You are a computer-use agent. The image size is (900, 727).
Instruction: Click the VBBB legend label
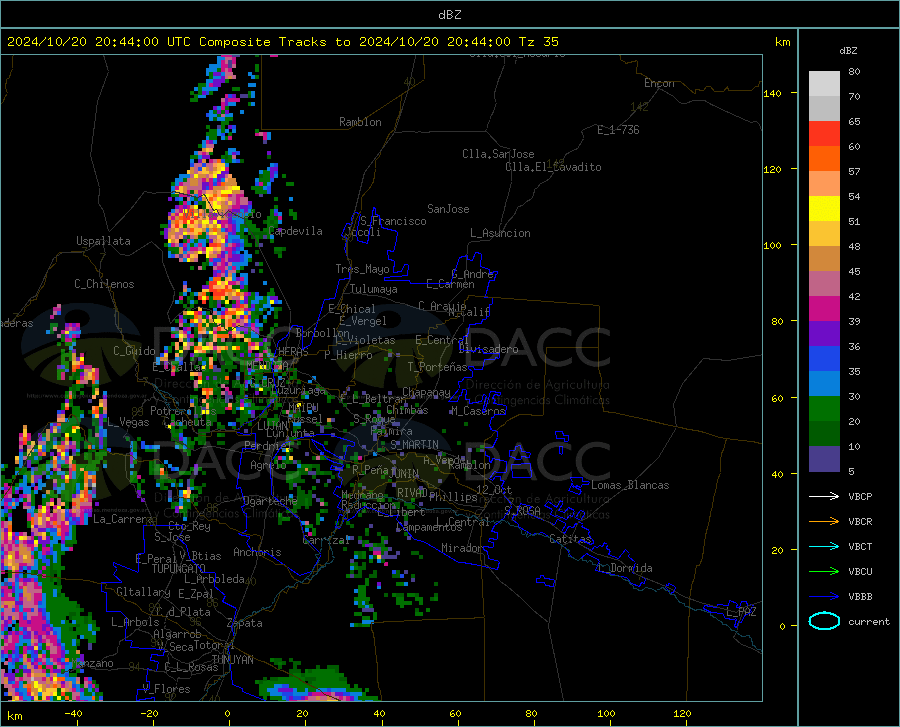[860, 597]
